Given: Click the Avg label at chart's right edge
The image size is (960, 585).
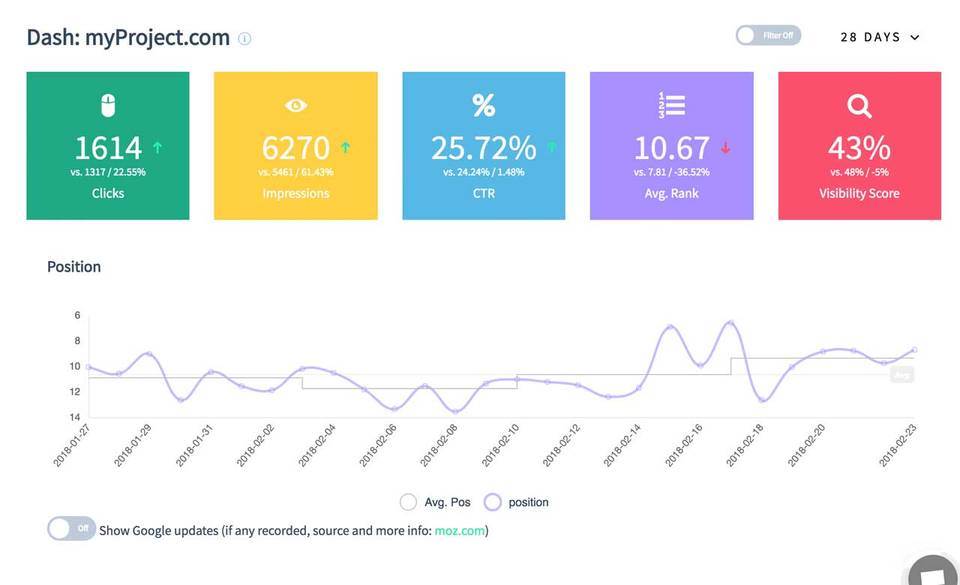Looking at the screenshot, I should tap(902, 375).
